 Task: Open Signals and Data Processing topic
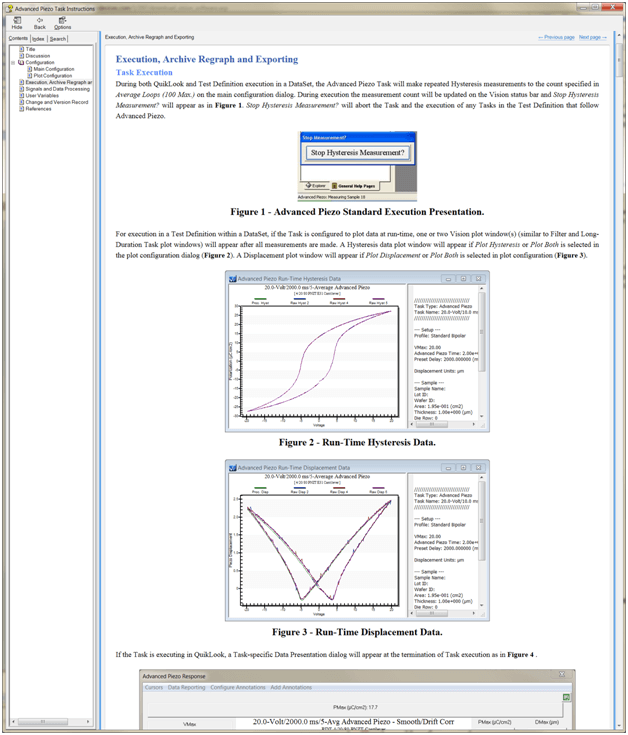coord(58,89)
